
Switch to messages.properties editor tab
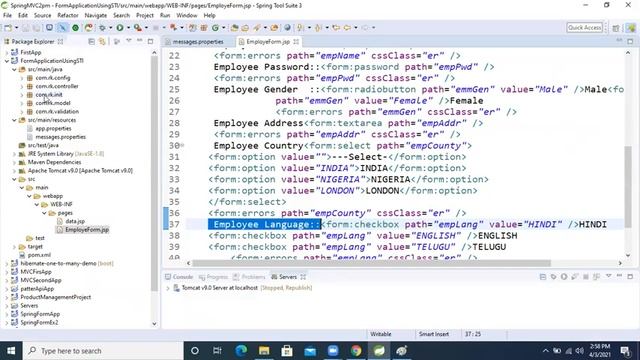point(198,42)
